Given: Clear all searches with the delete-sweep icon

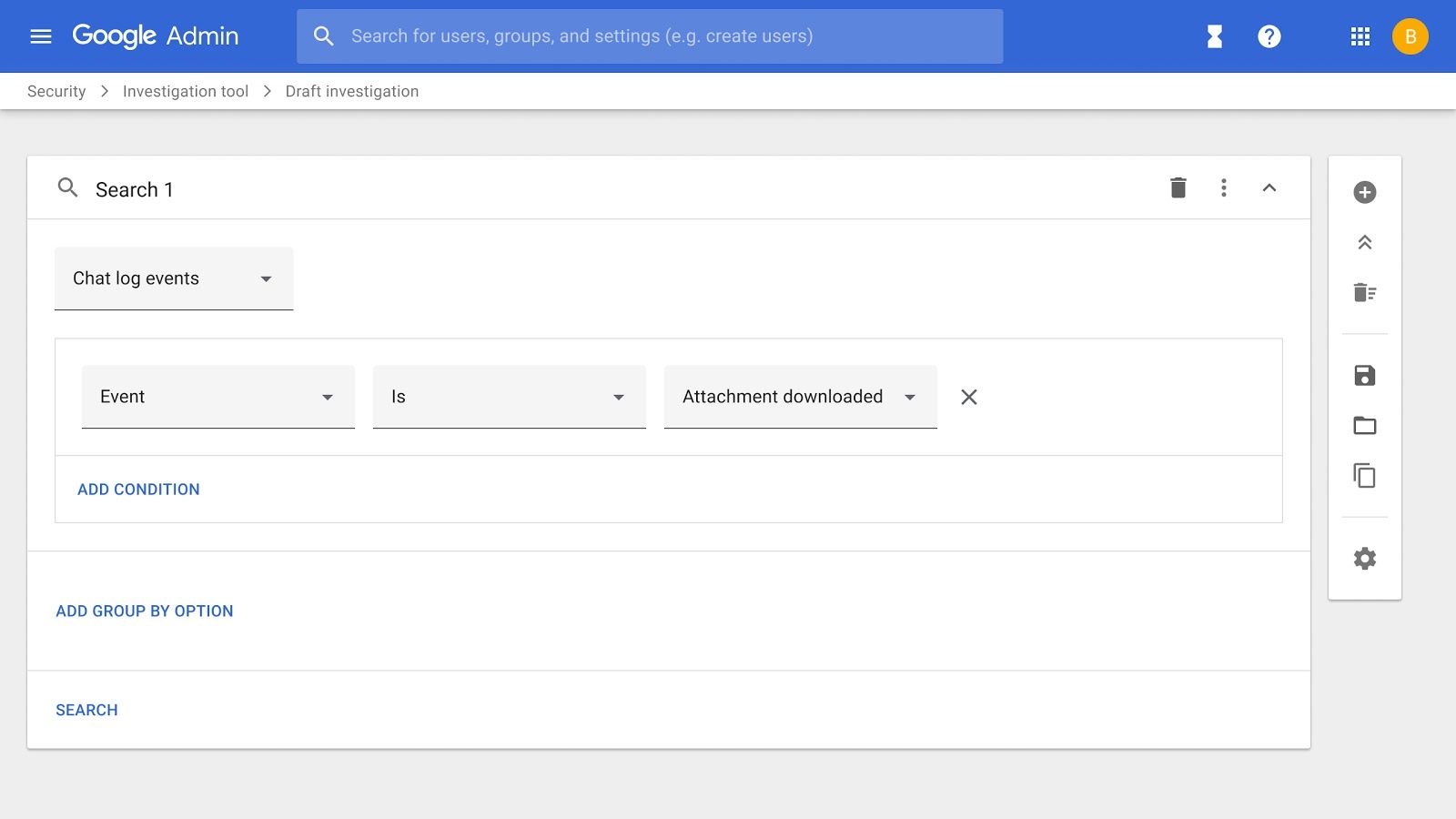Looking at the screenshot, I should click(1364, 292).
